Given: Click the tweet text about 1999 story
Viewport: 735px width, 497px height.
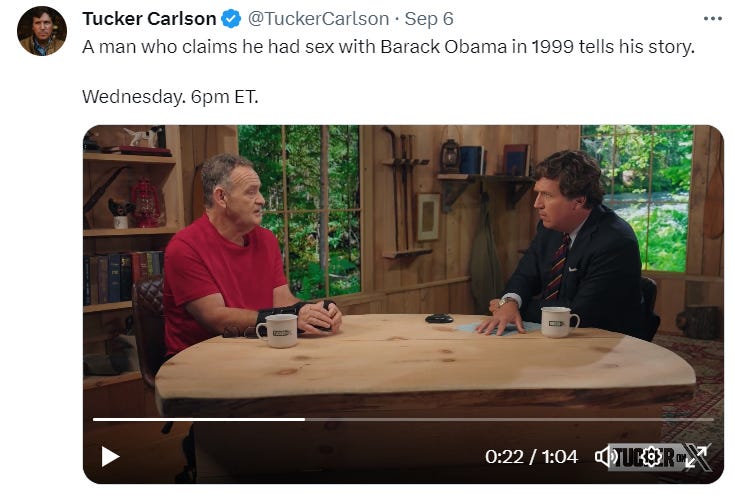Looking at the screenshot, I should [x=388, y=47].
